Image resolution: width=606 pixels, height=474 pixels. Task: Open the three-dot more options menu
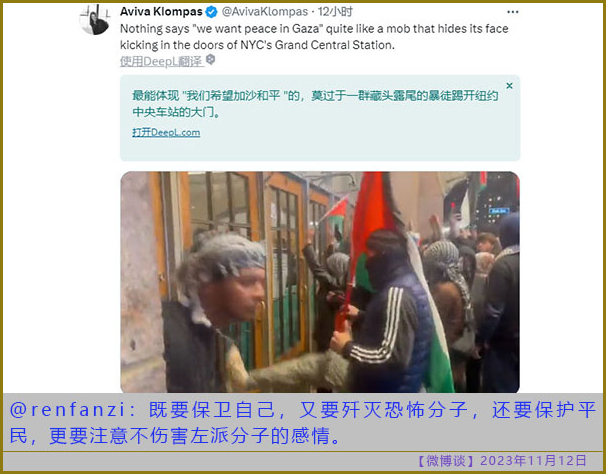(x=512, y=12)
